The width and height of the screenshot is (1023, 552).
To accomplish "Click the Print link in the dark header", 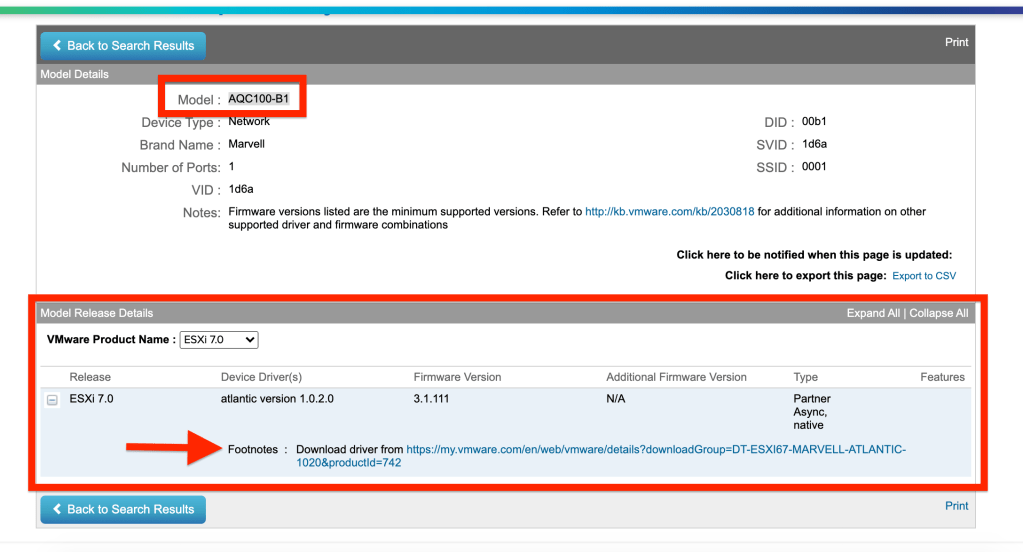I will [956, 42].
